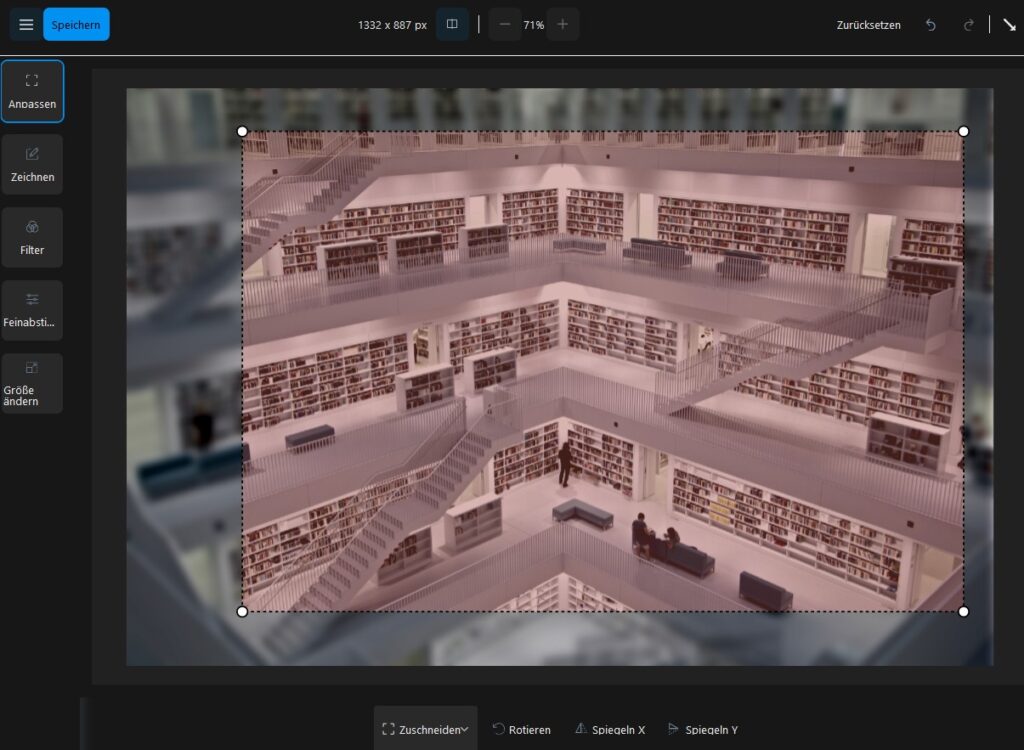Image resolution: width=1024 pixels, height=750 pixels.
Task: Click the bottom-left crop handle
Action: tap(242, 611)
